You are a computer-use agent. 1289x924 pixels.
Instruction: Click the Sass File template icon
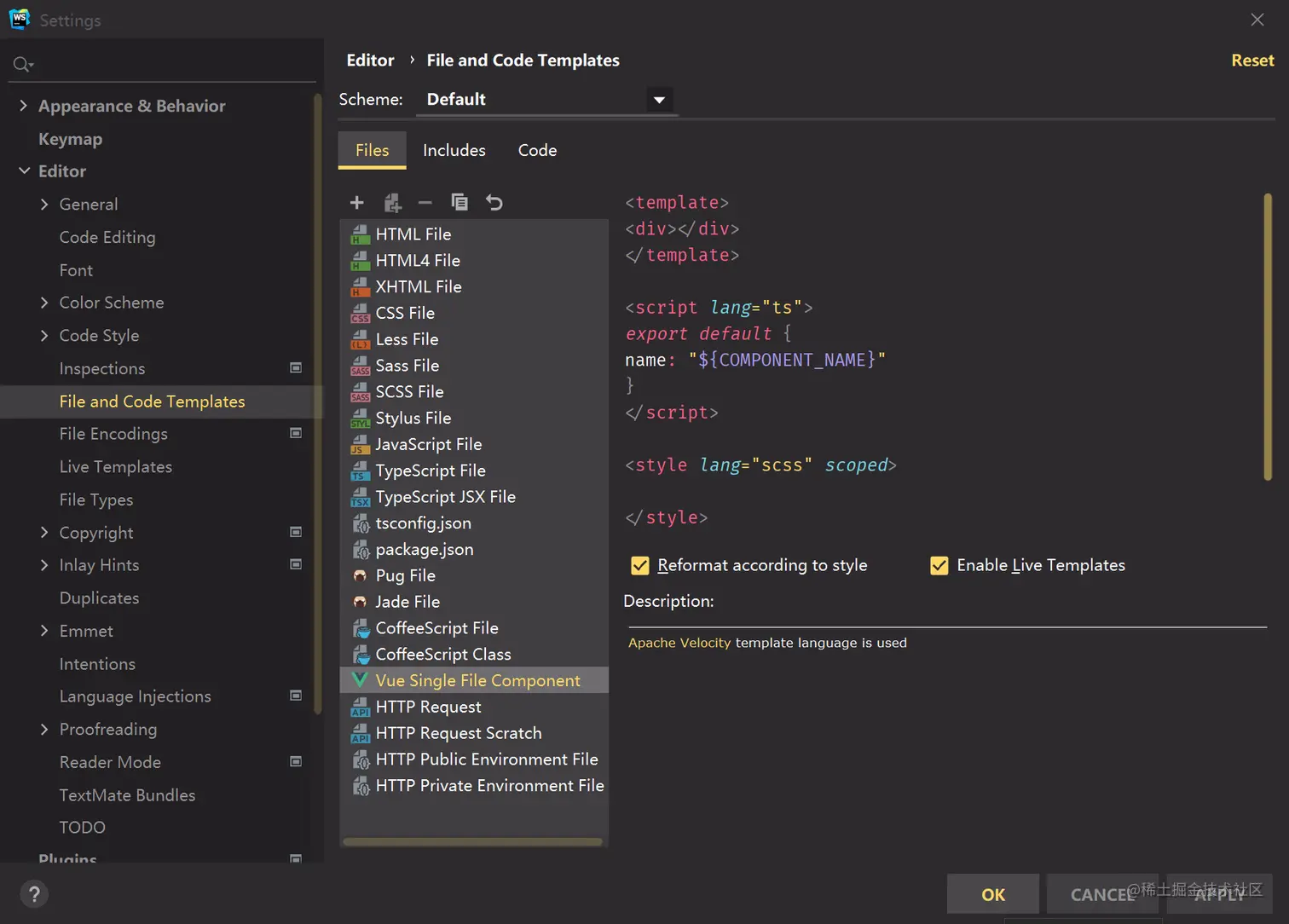(x=361, y=366)
